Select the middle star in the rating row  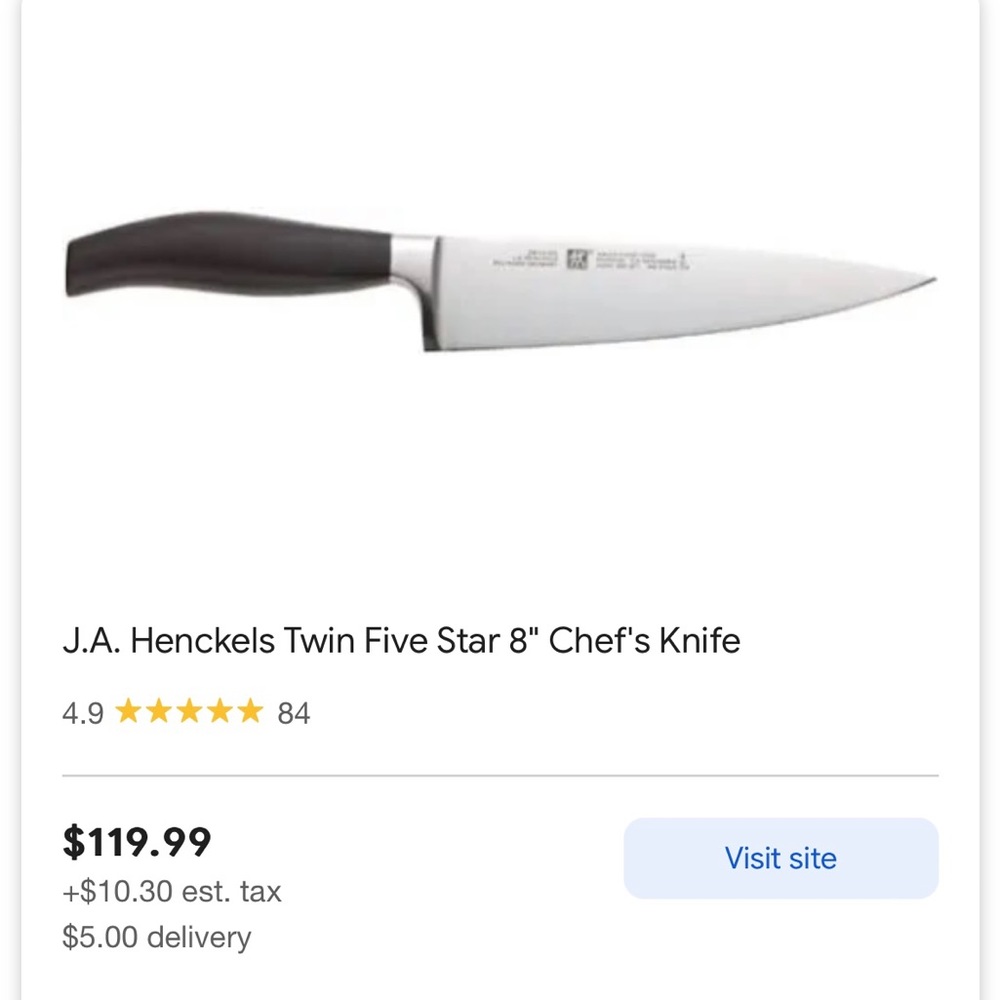pos(188,712)
